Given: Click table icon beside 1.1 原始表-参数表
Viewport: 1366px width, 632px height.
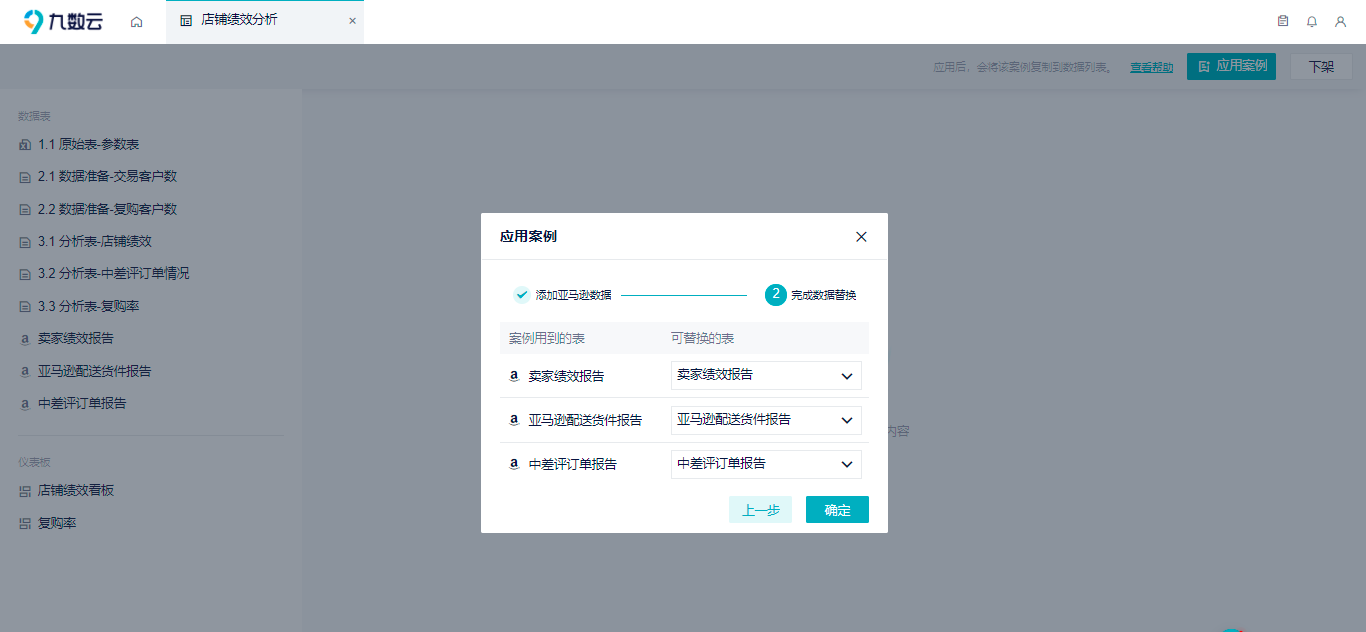Looking at the screenshot, I should pyautogui.click(x=25, y=145).
